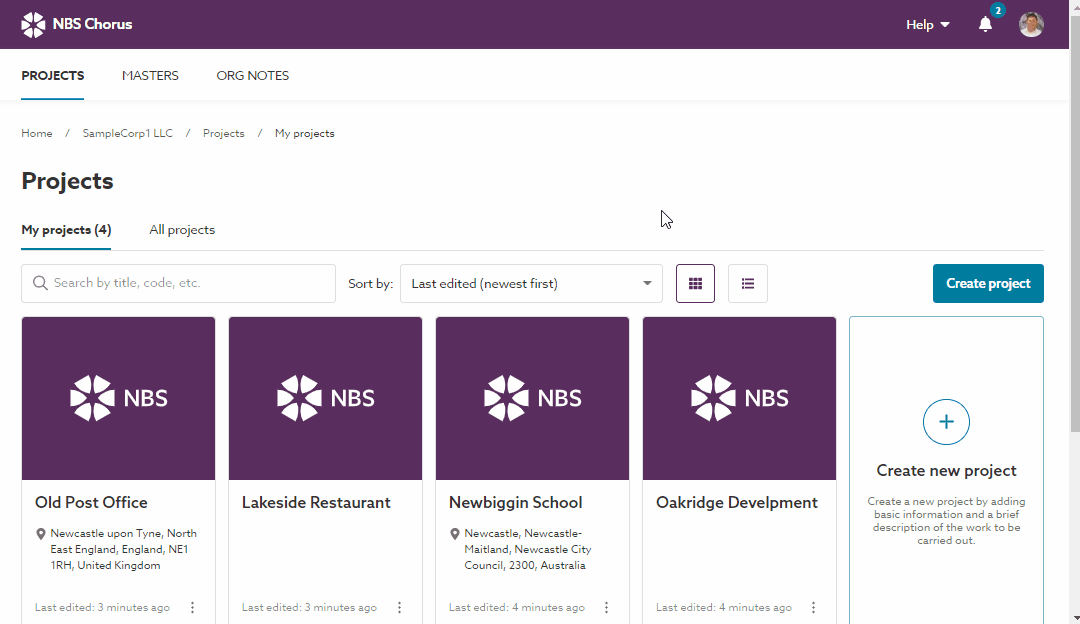Open the notifications bell

986,24
